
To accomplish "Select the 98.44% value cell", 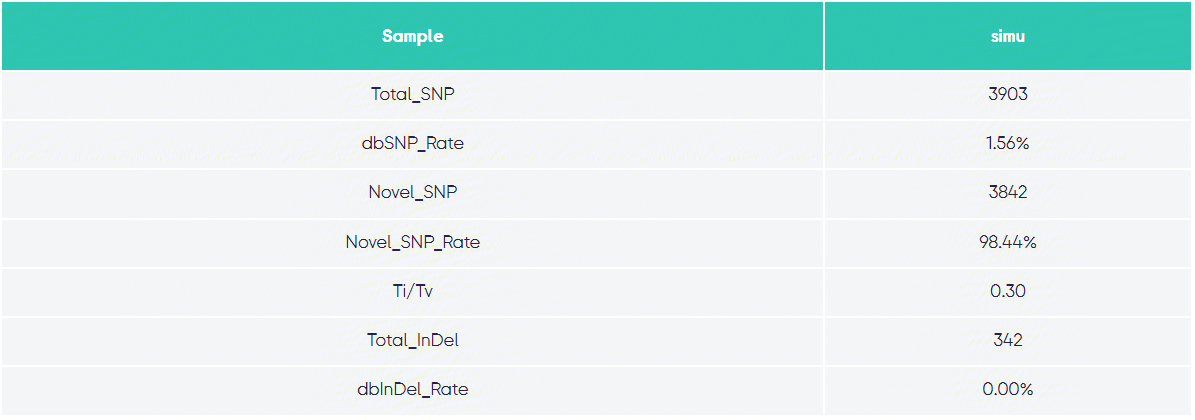I will pos(1008,242).
